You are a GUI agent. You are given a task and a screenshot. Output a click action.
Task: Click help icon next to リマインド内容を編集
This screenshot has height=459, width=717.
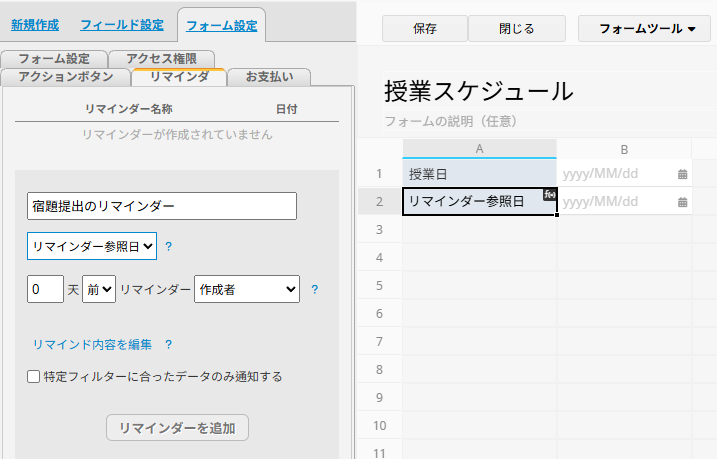tap(168, 345)
